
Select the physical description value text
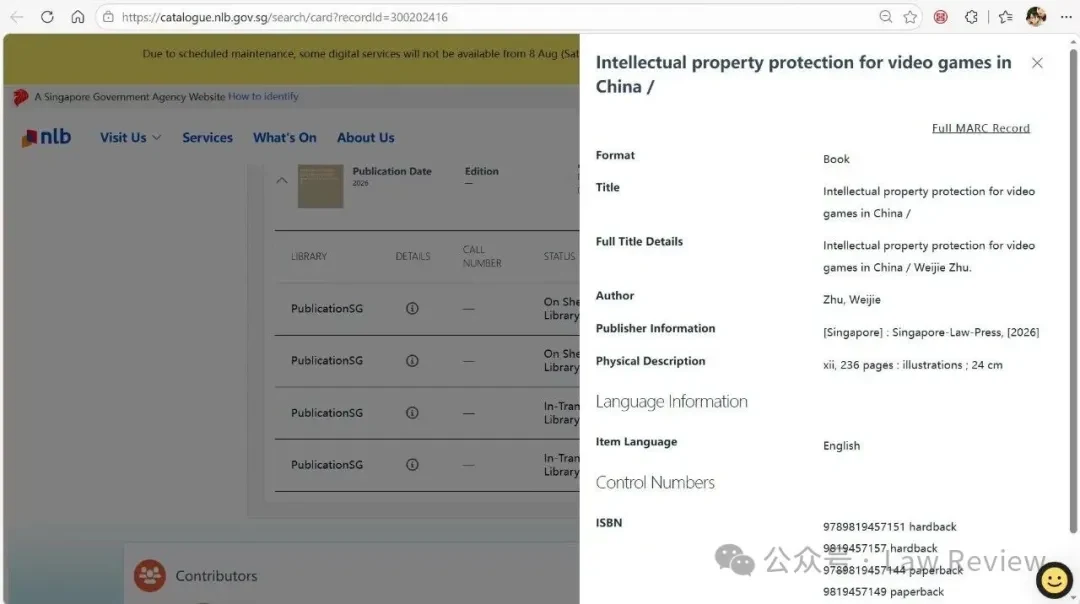[913, 365]
